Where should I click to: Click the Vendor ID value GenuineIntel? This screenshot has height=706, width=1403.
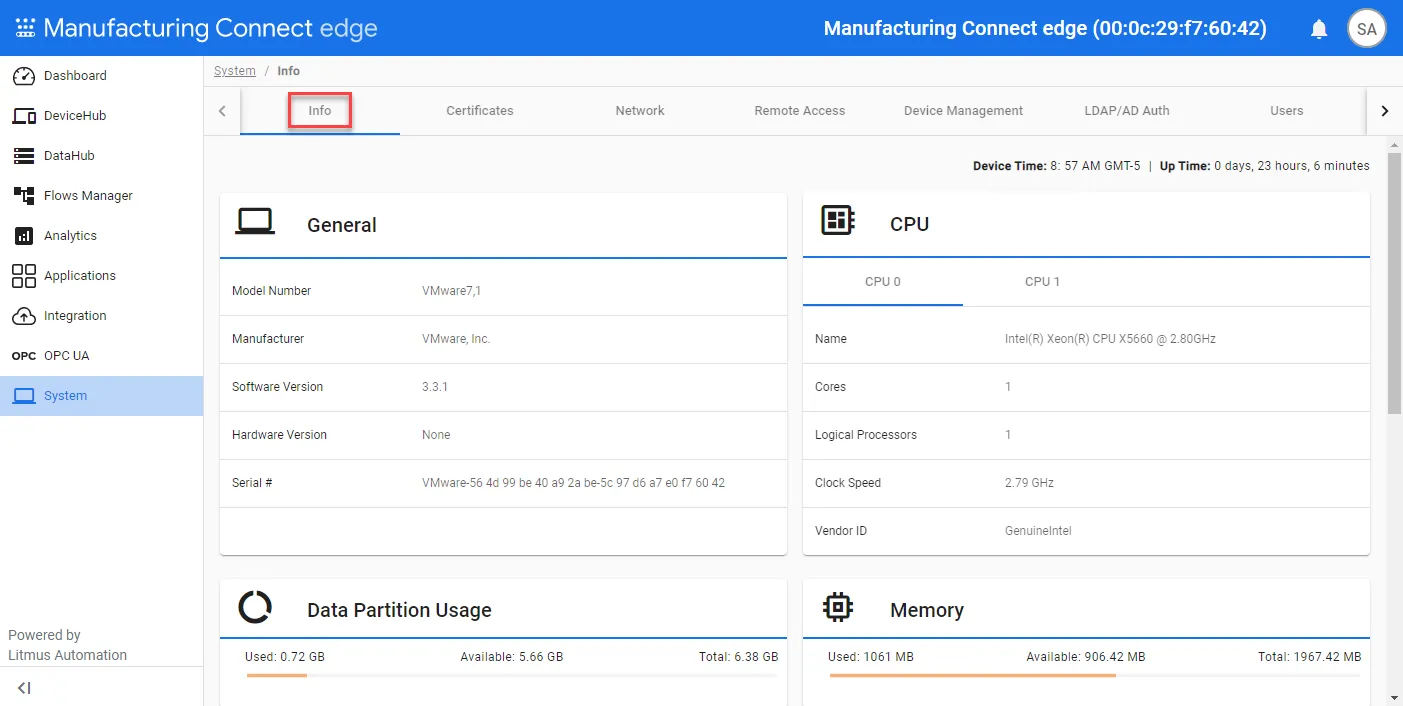(x=1038, y=531)
